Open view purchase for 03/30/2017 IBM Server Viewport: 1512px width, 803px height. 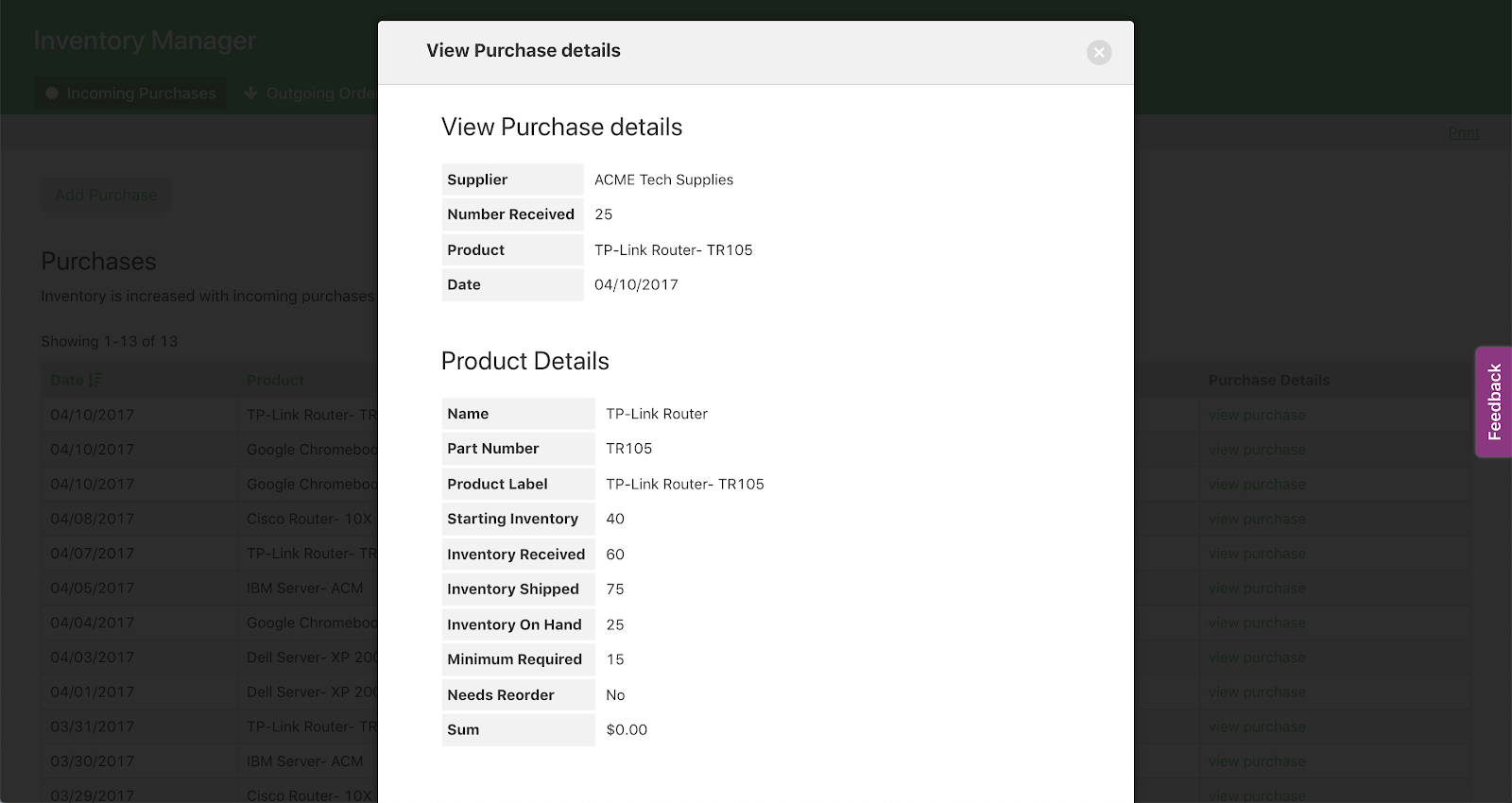click(1256, 761)
